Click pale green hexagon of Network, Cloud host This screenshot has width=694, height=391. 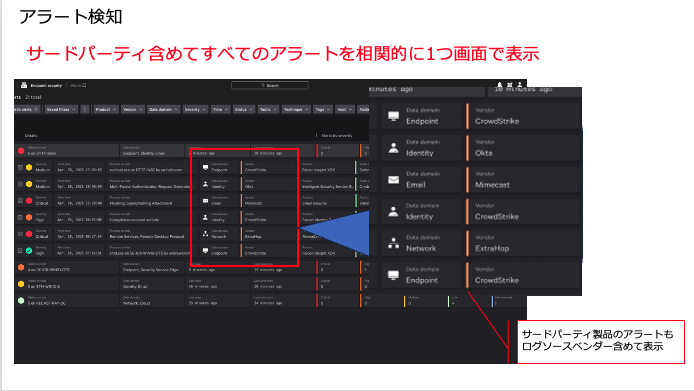pos(21,301)
